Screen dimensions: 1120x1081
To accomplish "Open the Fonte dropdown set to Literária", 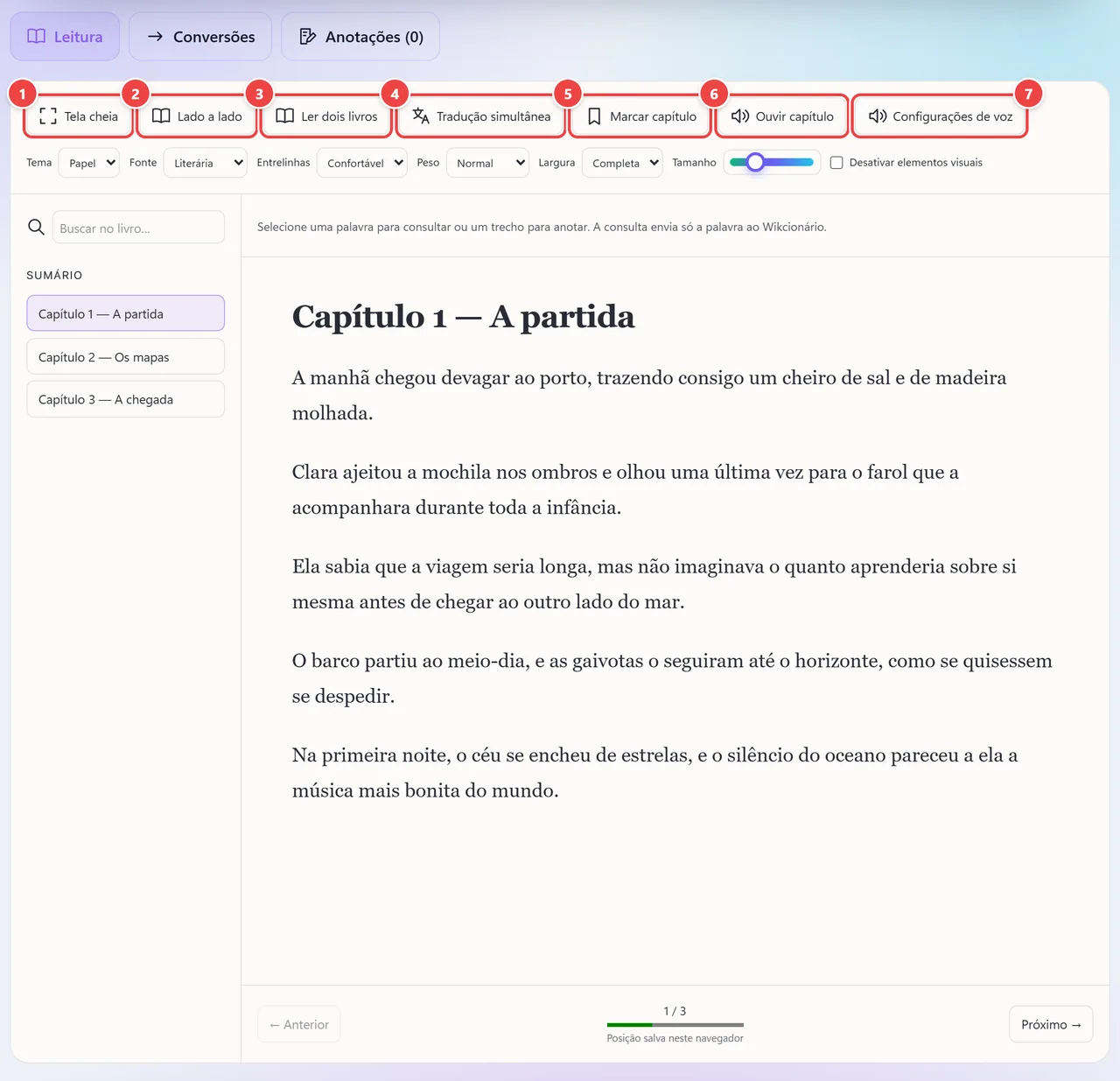I will pyautogui.click(x=205, y=163).
